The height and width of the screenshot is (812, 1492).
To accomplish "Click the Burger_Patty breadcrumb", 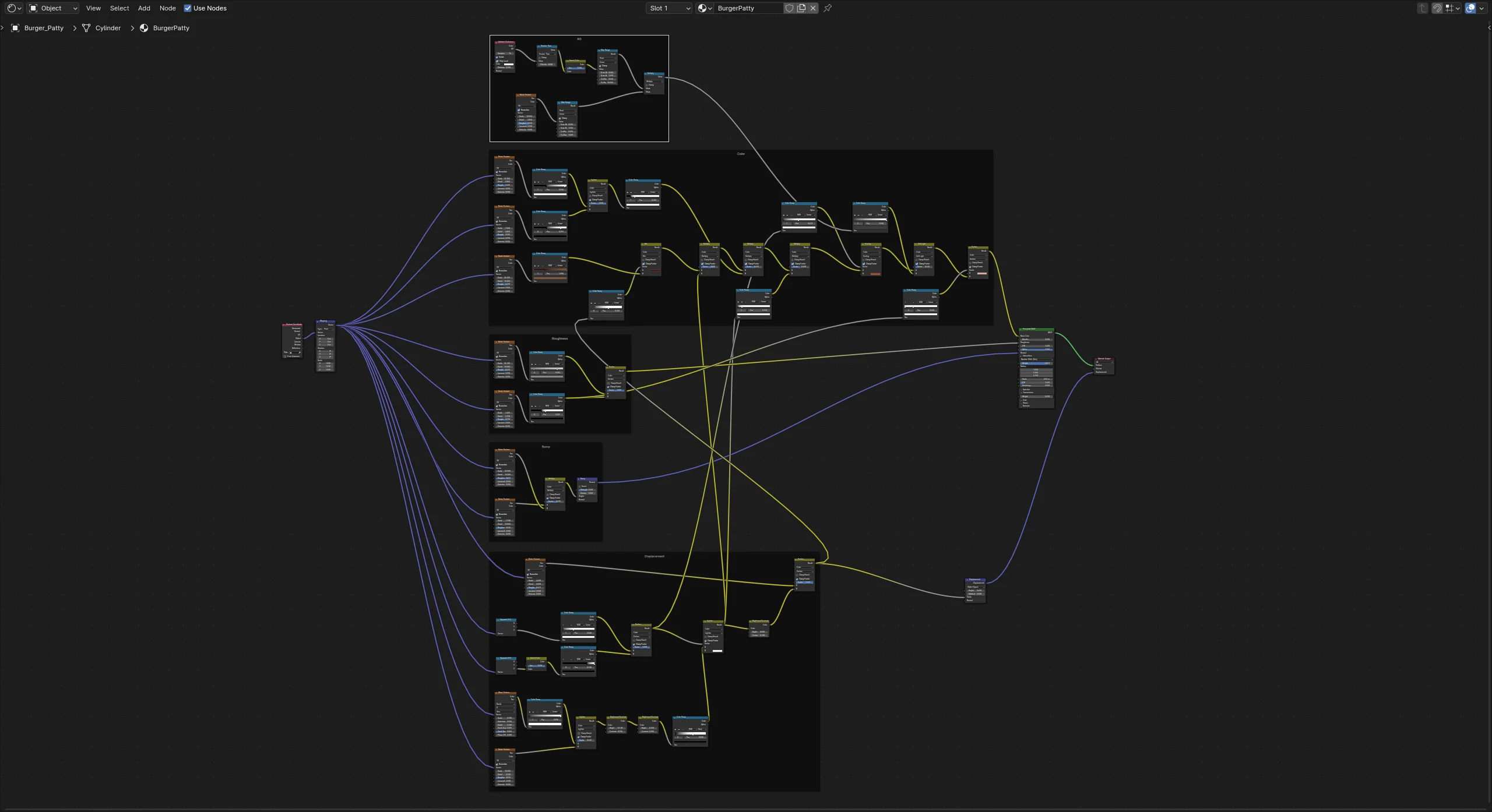I will pyautogui.click(x=44, y=28).
